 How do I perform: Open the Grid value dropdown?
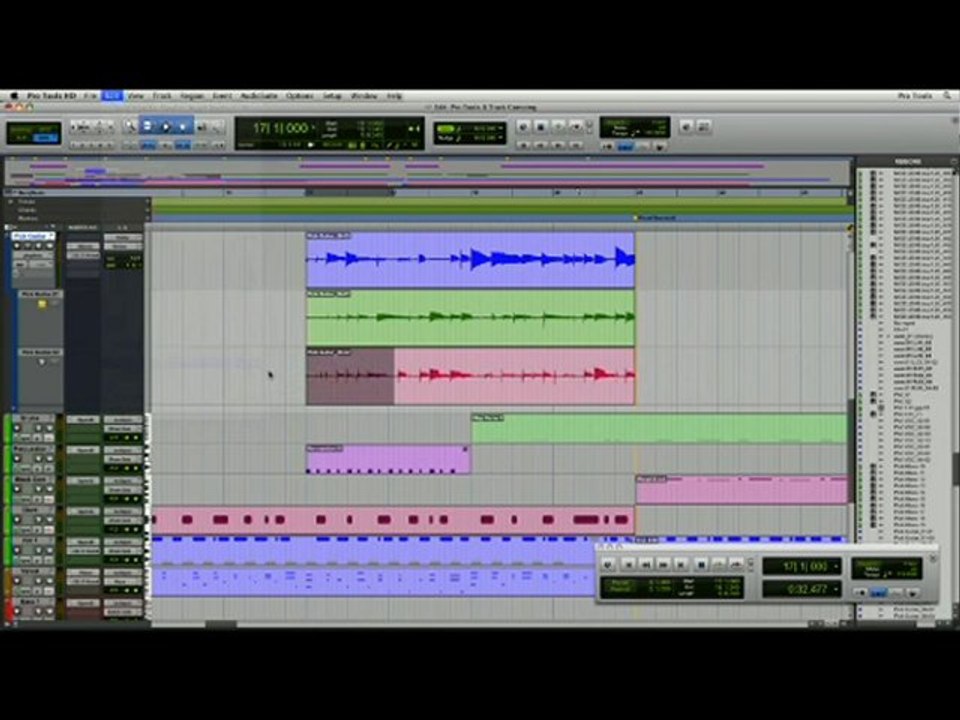point(500,128)
